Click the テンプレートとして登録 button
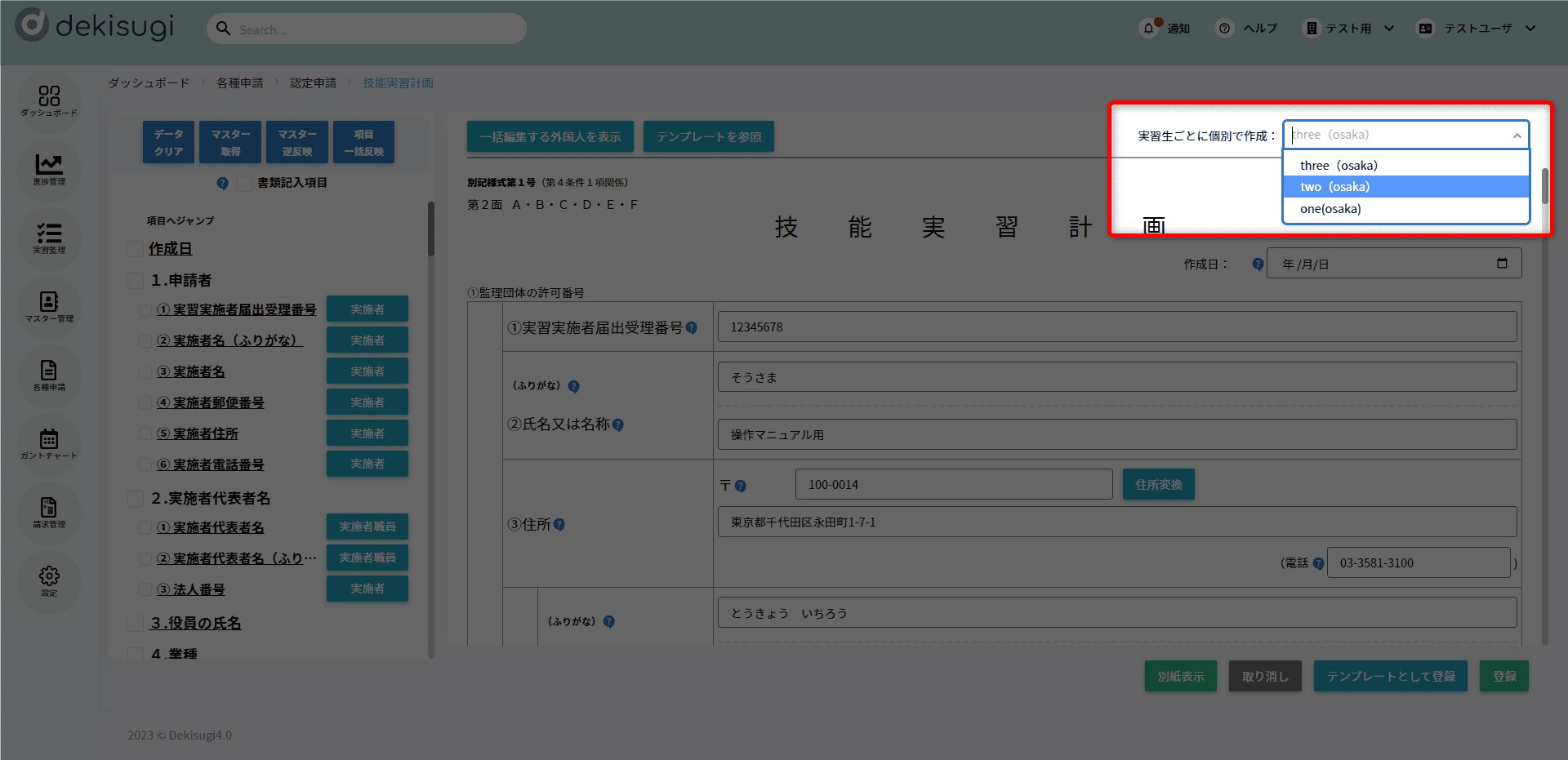The image size is (1568, 760). [x=1390, y=677]
